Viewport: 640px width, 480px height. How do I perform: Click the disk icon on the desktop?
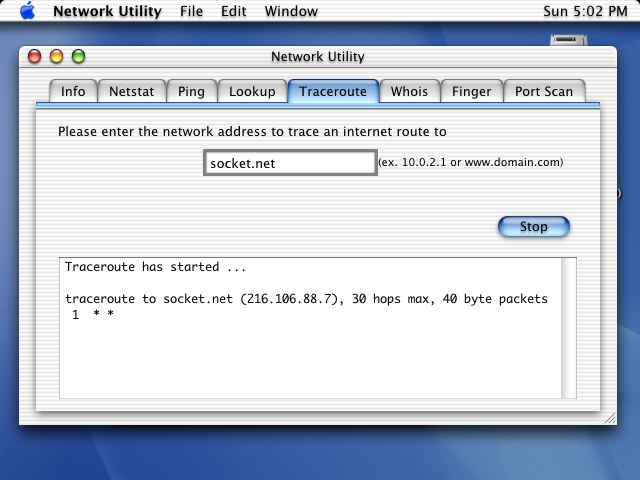coord(569,40)
